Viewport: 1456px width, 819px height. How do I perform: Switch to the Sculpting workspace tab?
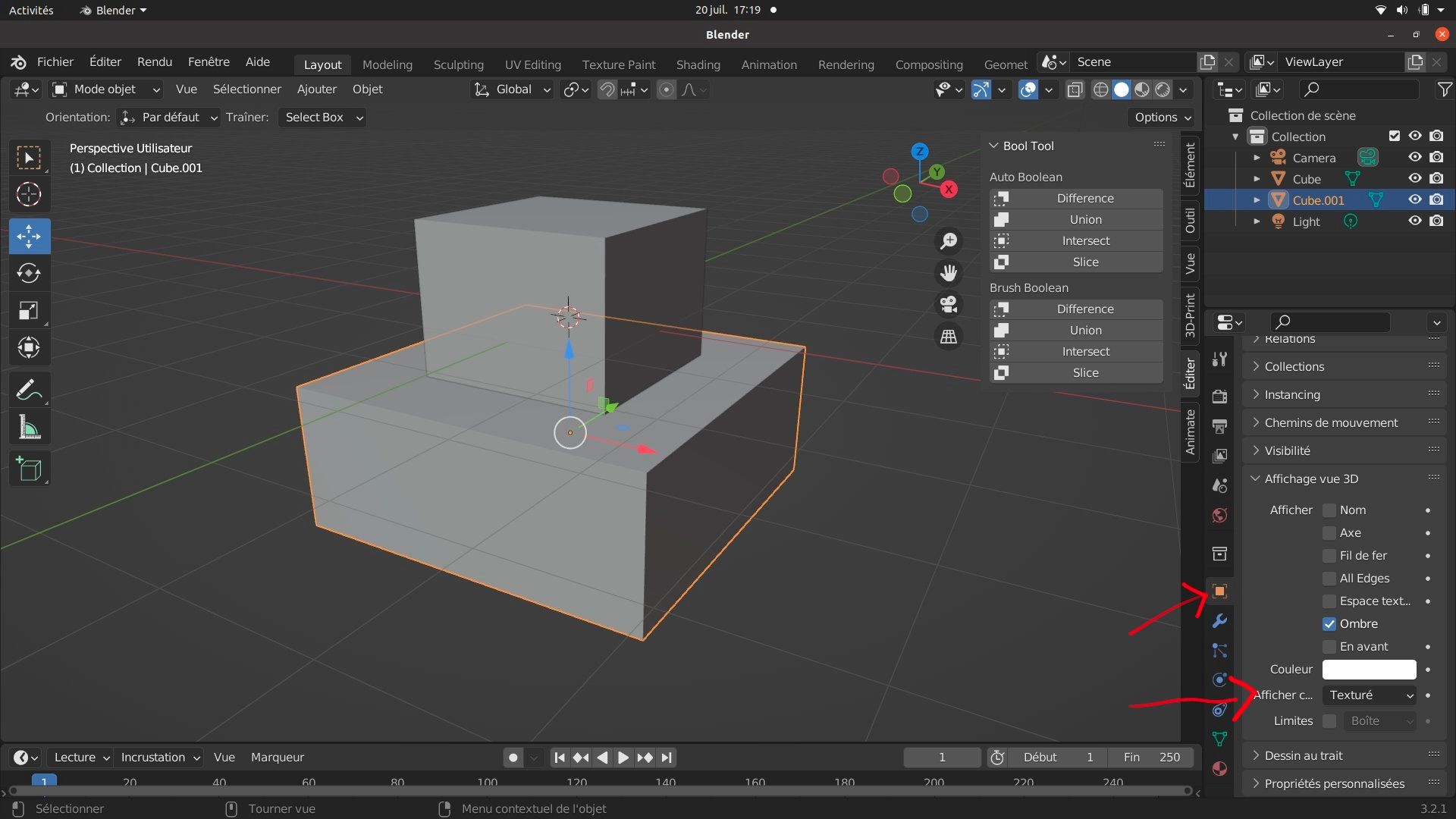458,64
